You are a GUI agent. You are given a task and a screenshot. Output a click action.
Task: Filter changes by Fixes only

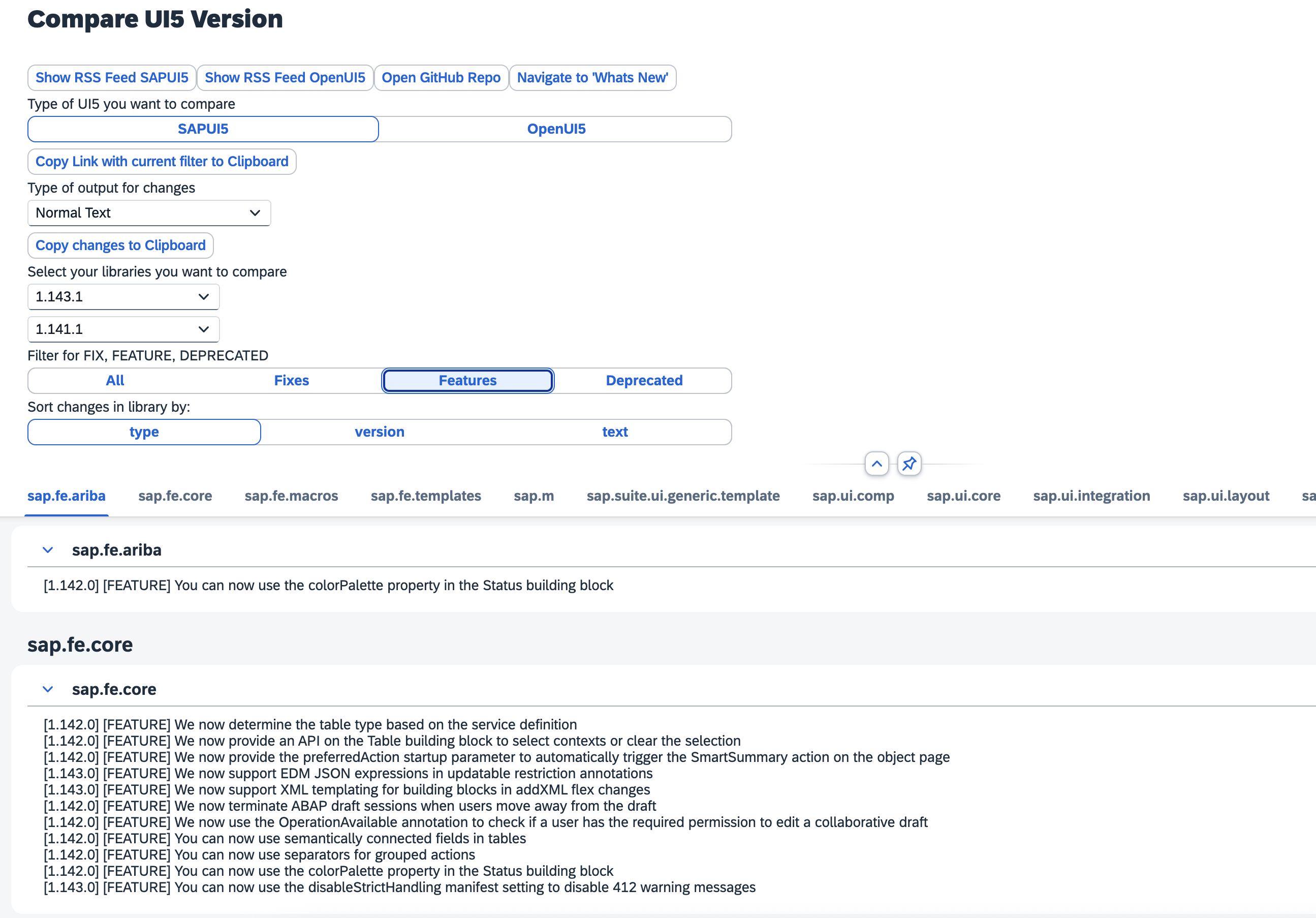point(292,380)
